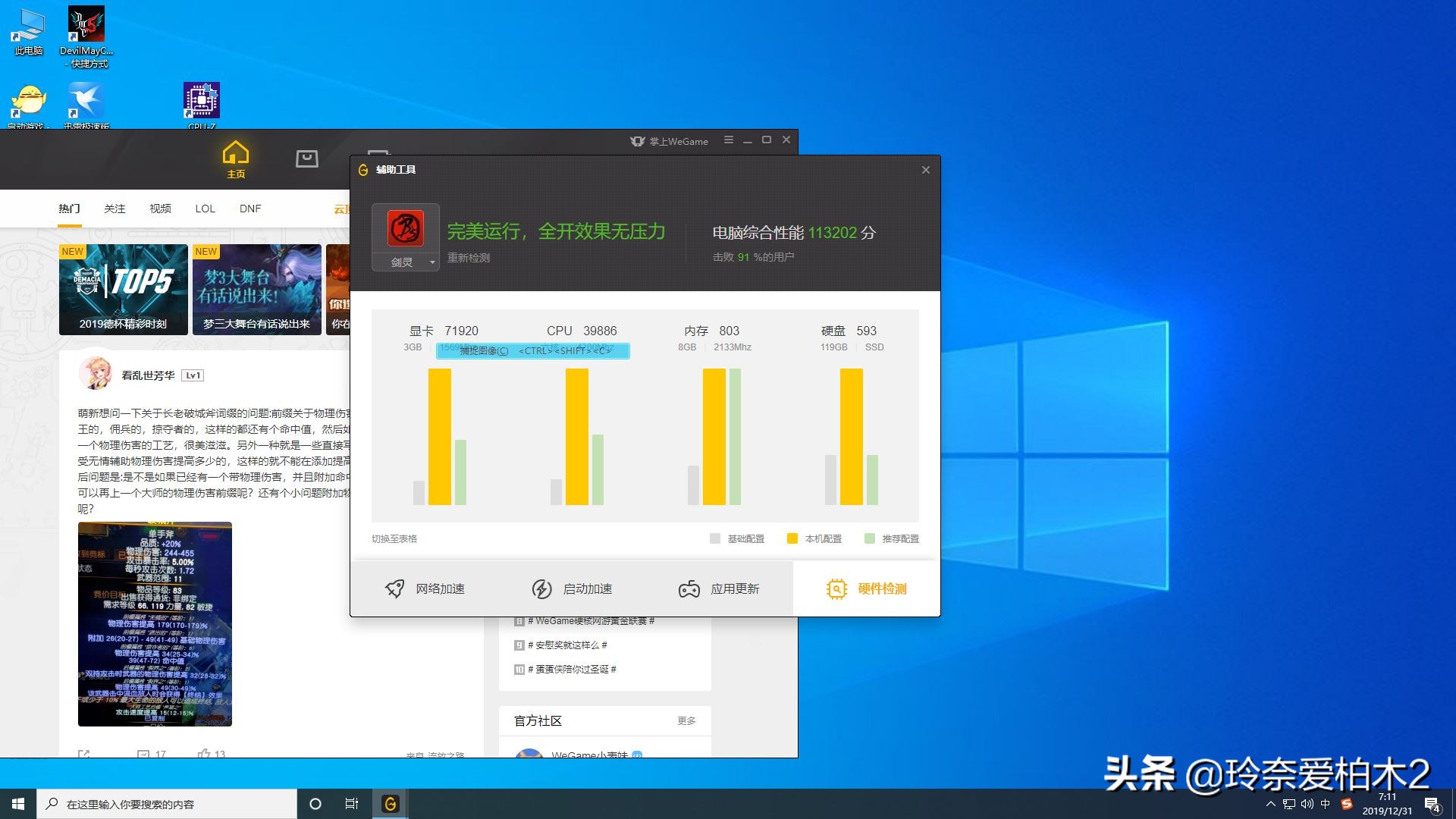
Task: Select the 硬件检测 chip icon tab
Action: [x=836, y=588]
